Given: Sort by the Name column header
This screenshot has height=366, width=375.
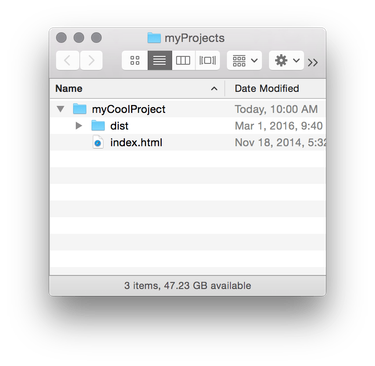Looking at the screenshot, I should (69, 88).
